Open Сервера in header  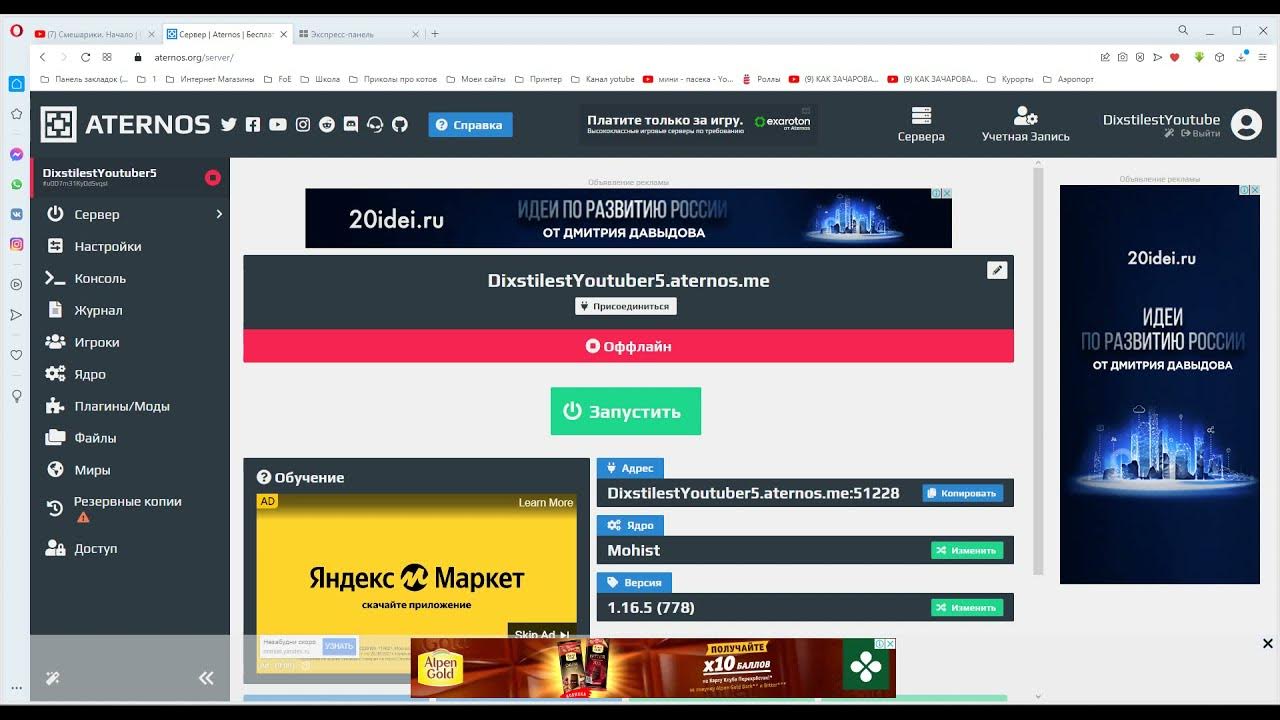tap(921, 125)
